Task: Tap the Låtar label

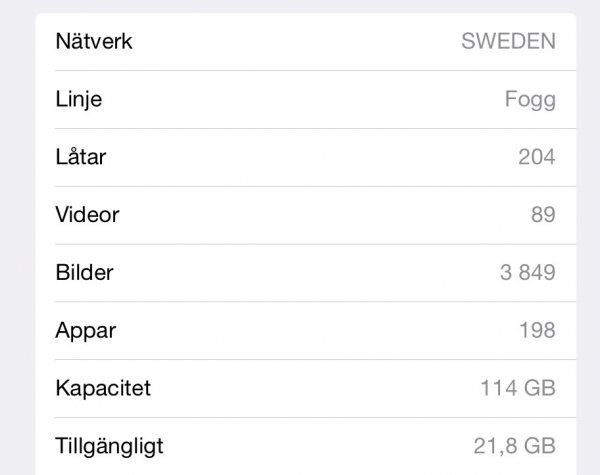Action: [x=80, y=156]
